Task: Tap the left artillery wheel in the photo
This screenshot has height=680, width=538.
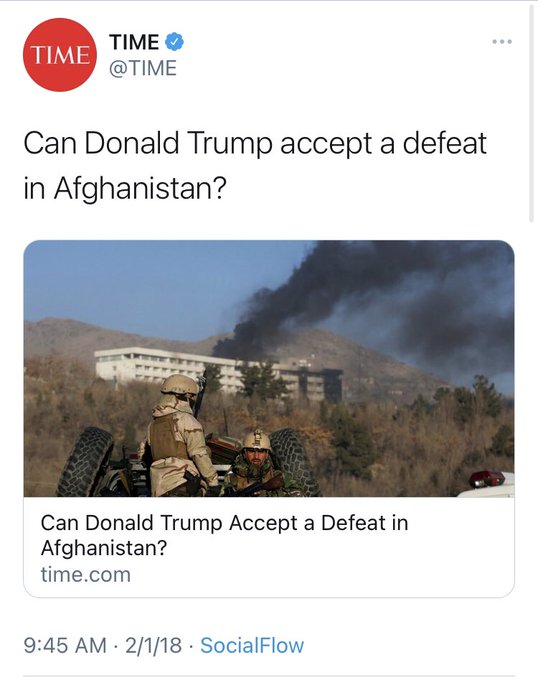Action: (x=85, y=461)
